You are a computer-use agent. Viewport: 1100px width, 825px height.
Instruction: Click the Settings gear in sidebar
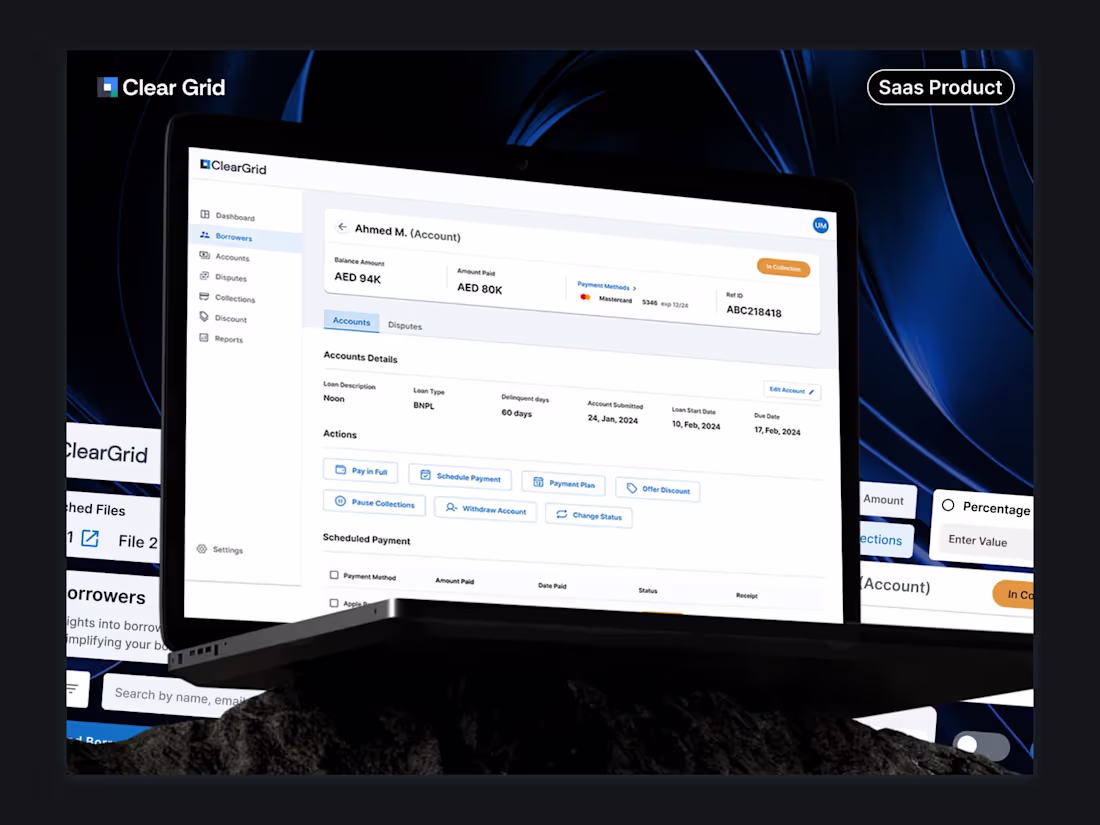203,549
